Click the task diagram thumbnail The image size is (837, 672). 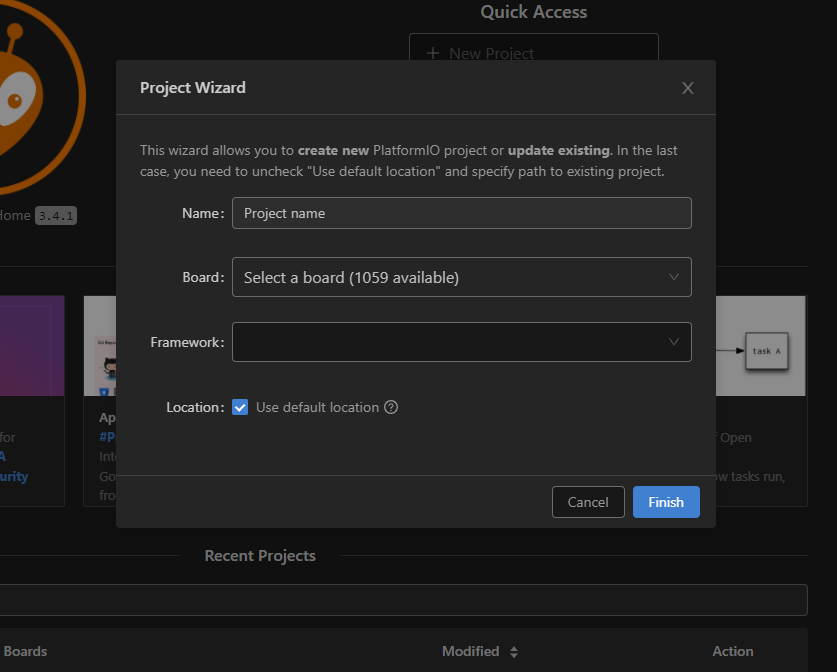760,350
